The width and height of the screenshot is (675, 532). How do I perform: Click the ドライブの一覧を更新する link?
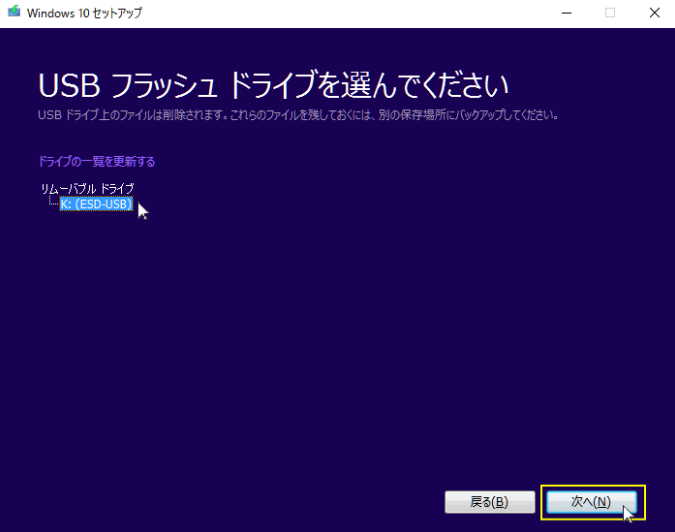coord(97,161)
